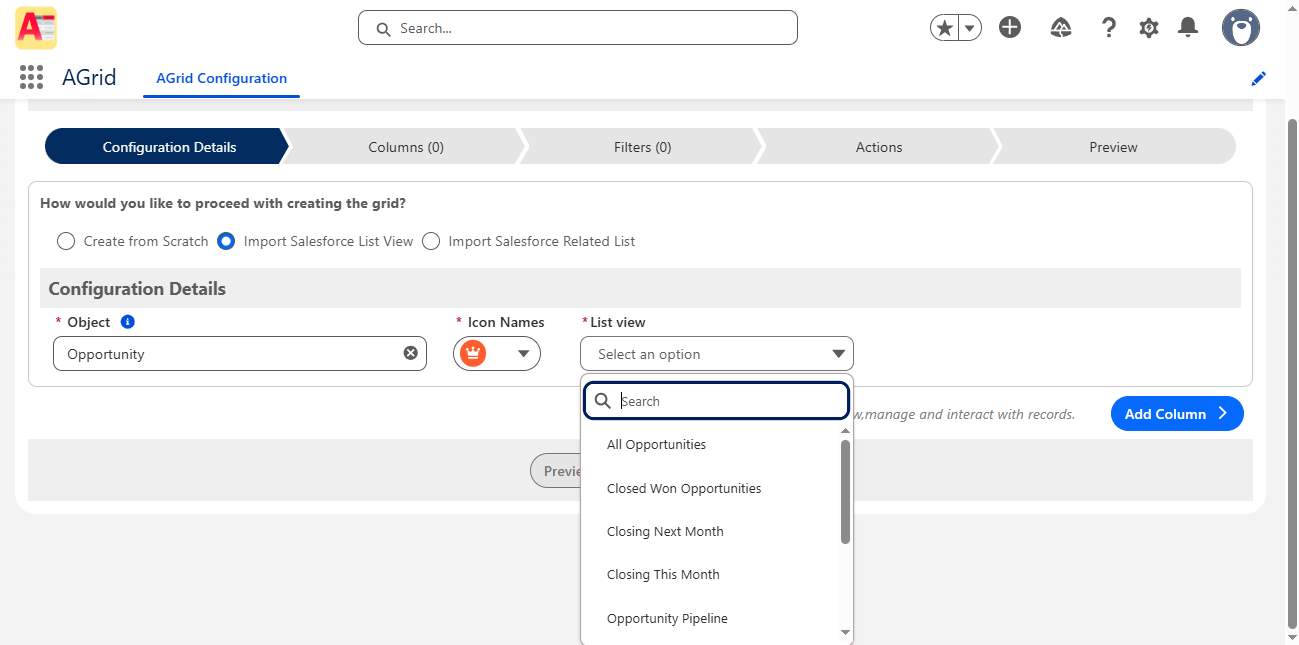Viewport: 1299px width, 645px height.
Task: Open the user profile avatar
Action: (1240, 28)
